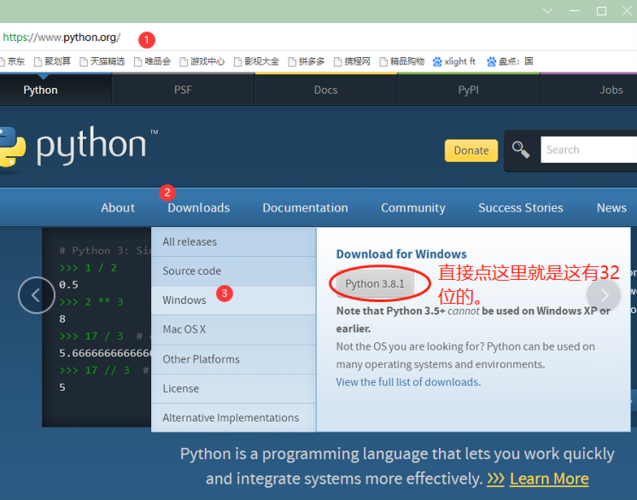Image resolution: width=637 pixels, height=500 pixels.
Task: Close the browser window
Action: (x=627, y=11)
